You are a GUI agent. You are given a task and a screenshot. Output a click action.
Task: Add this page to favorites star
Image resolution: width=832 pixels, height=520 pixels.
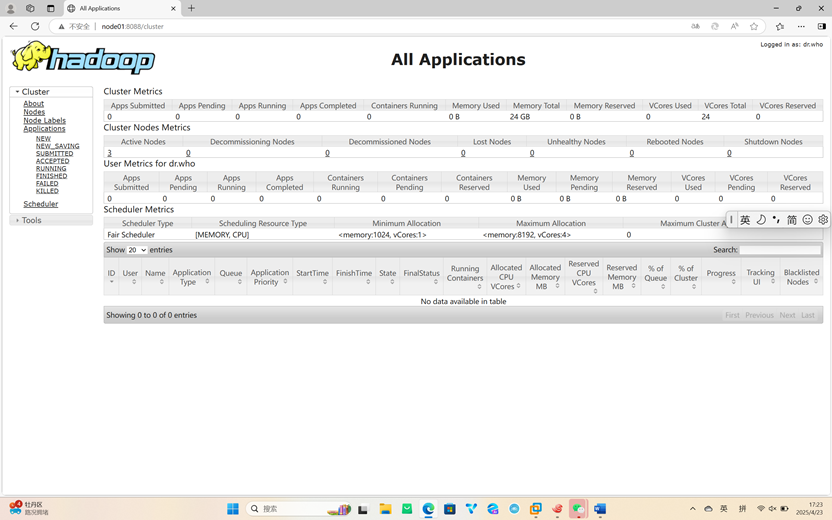754,26
